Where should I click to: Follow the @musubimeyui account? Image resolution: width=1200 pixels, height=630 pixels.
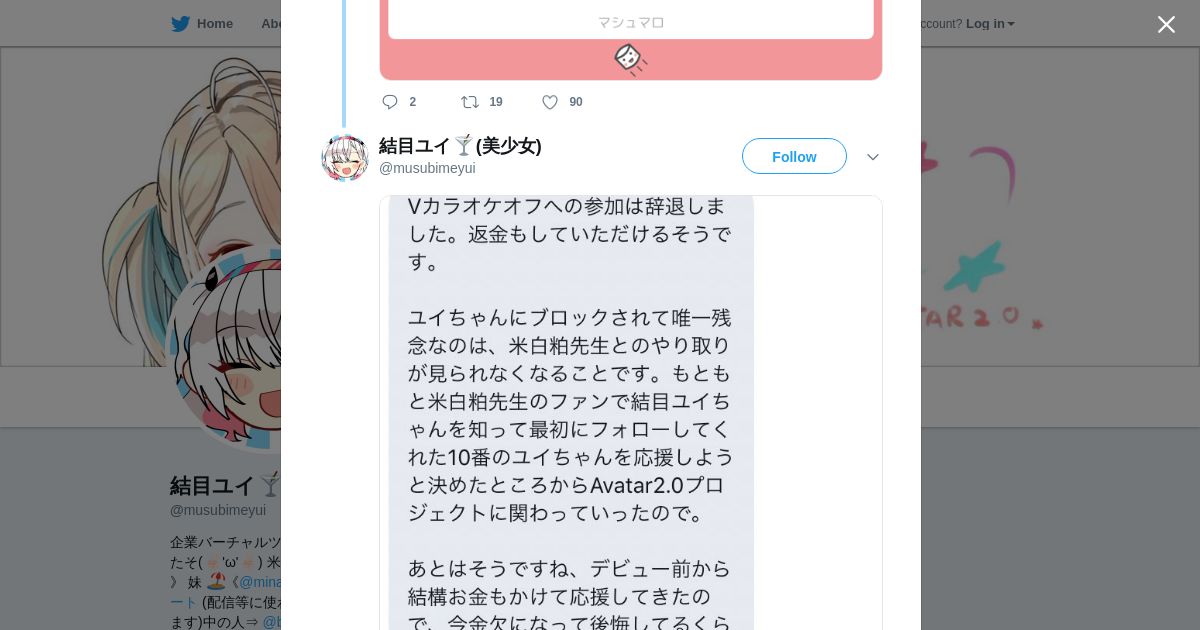[794, 156]
